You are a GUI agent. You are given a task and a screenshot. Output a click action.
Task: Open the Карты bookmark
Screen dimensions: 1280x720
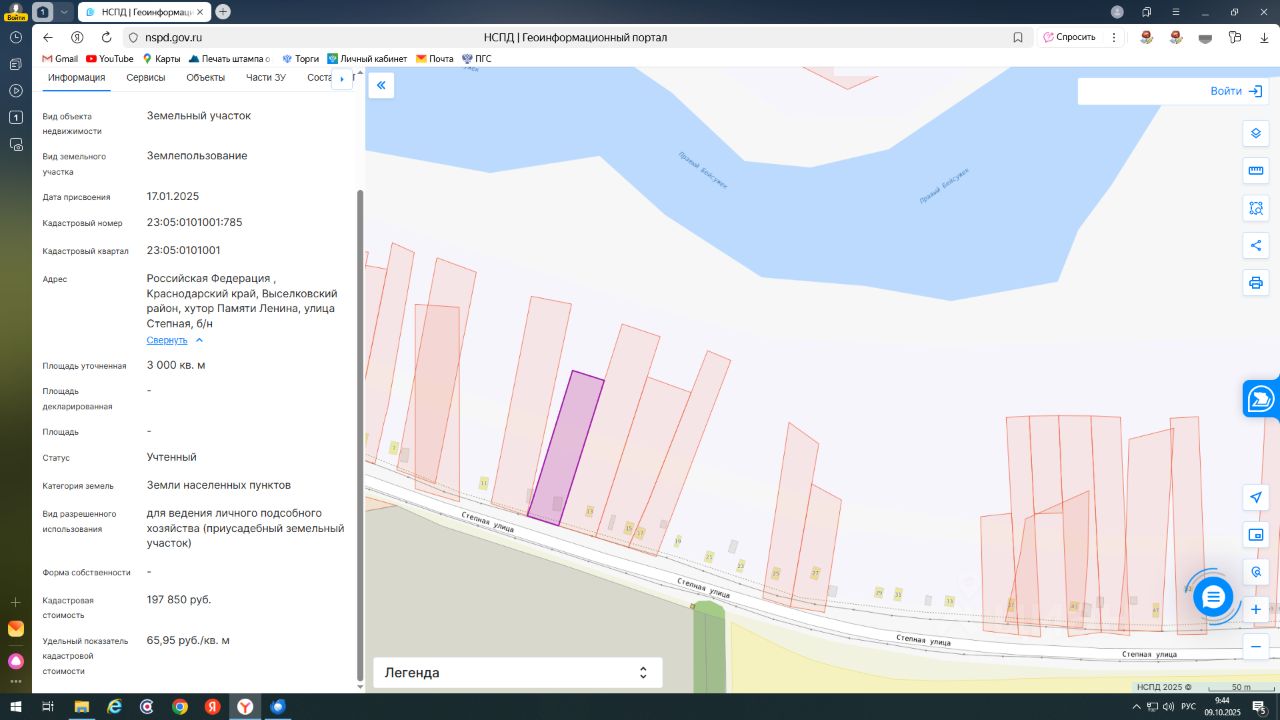(162, 59)
